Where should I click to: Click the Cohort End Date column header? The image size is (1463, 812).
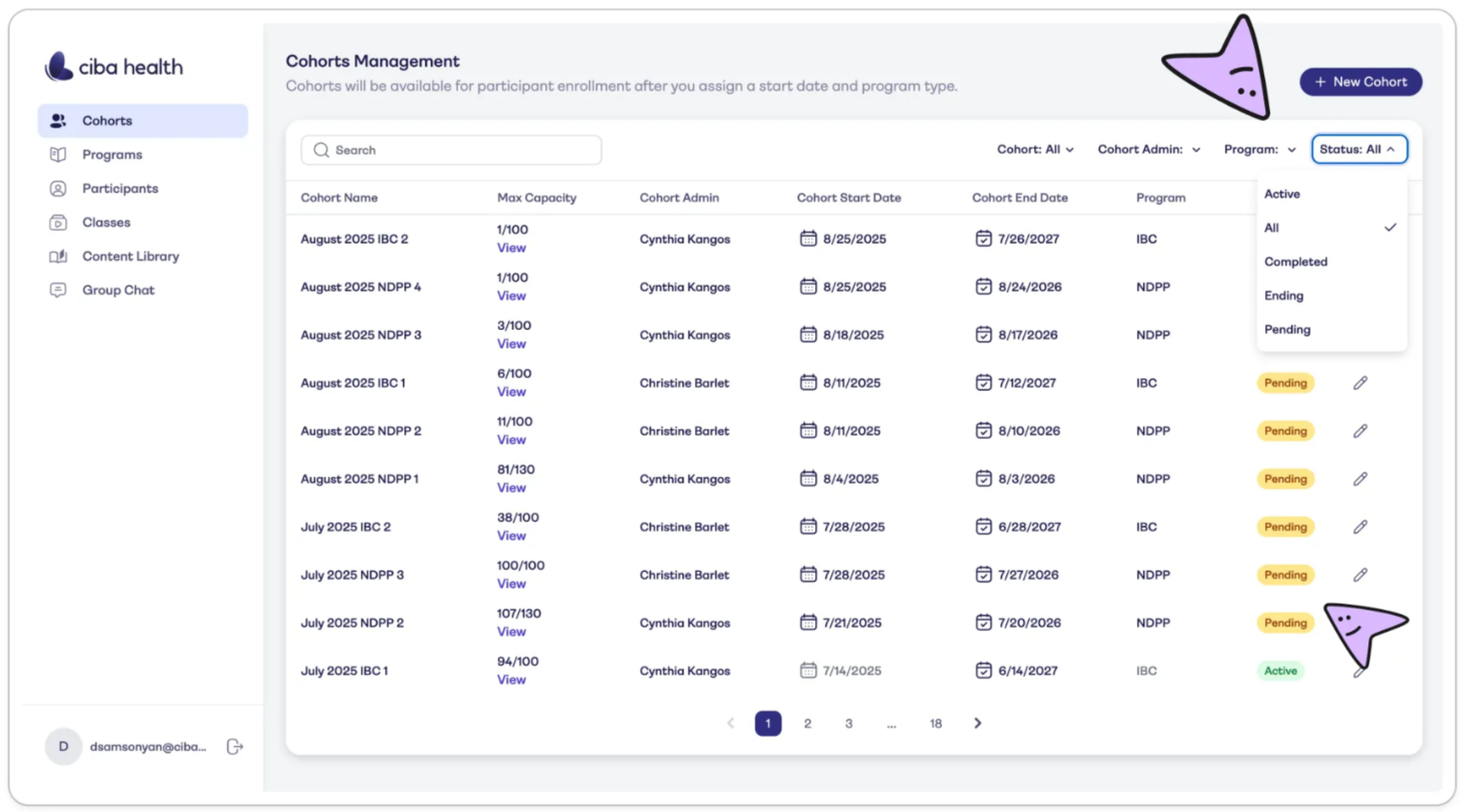click(x=1019, y=198)
